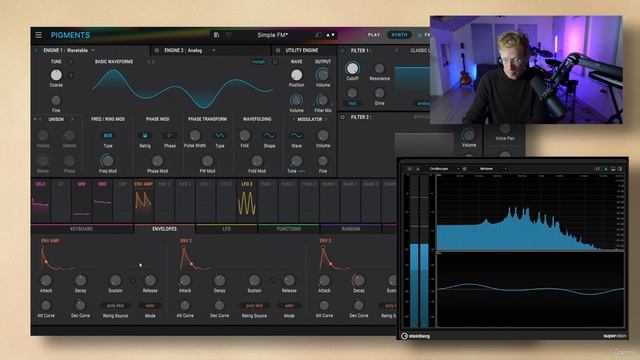The width and height of the screenshot is (640, 360).
Task: Toggle the morph button
Action: (258, 62)
